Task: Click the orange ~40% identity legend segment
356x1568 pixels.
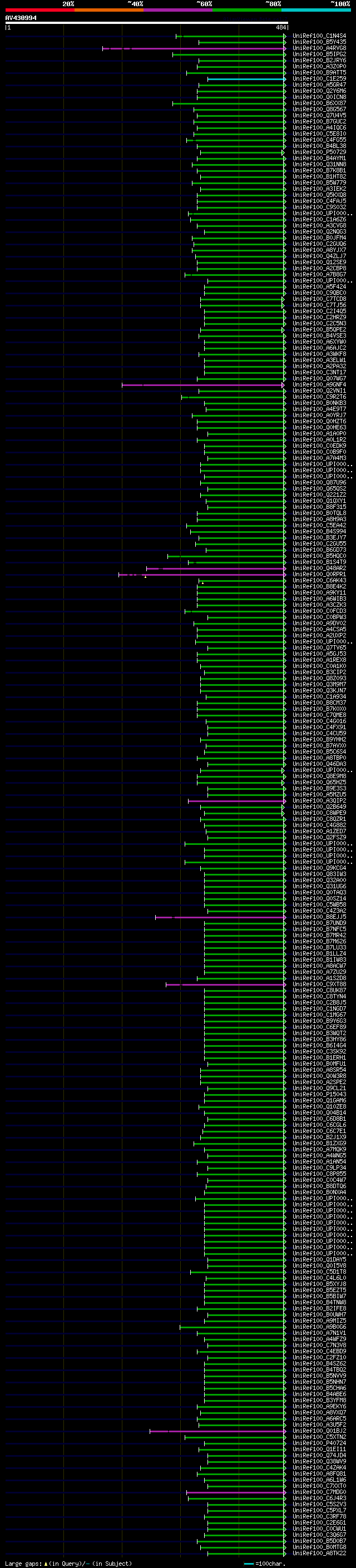Action: point(109,11)
